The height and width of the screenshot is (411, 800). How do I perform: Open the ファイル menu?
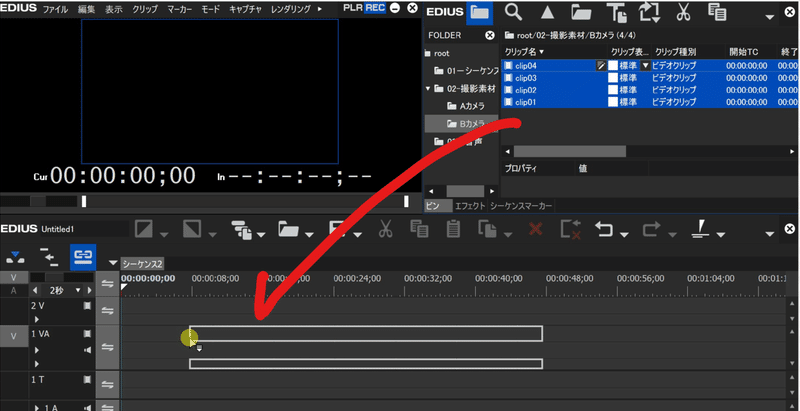point(55,9)
